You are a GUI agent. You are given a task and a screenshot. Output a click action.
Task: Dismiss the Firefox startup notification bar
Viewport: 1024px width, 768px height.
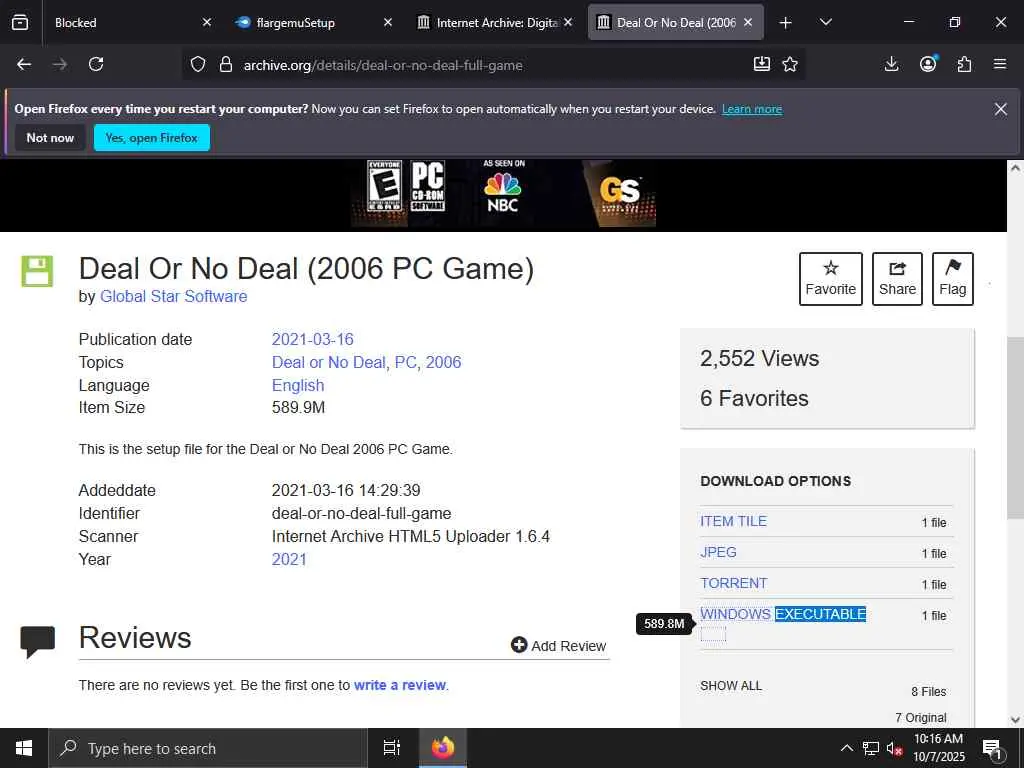[1000, 109]
